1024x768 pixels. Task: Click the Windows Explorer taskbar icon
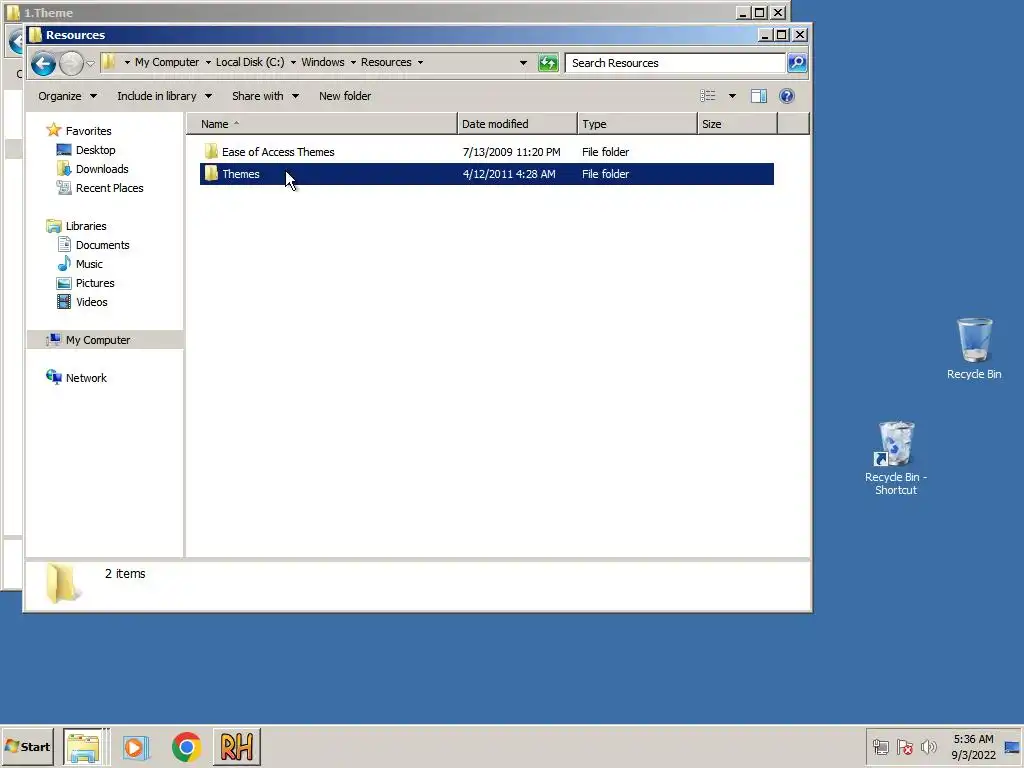[83, 746]
